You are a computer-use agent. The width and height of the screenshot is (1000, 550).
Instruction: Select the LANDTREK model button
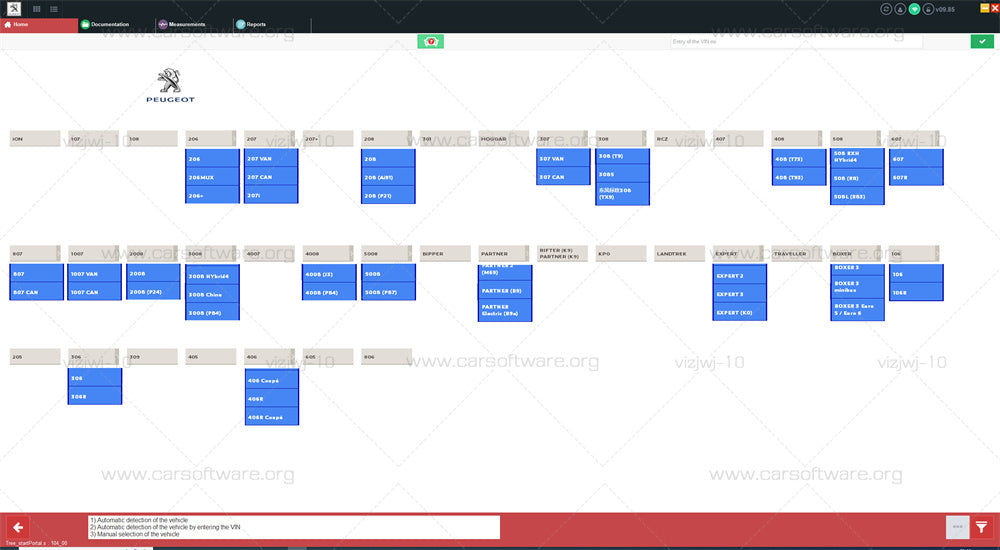pos(680,253)
